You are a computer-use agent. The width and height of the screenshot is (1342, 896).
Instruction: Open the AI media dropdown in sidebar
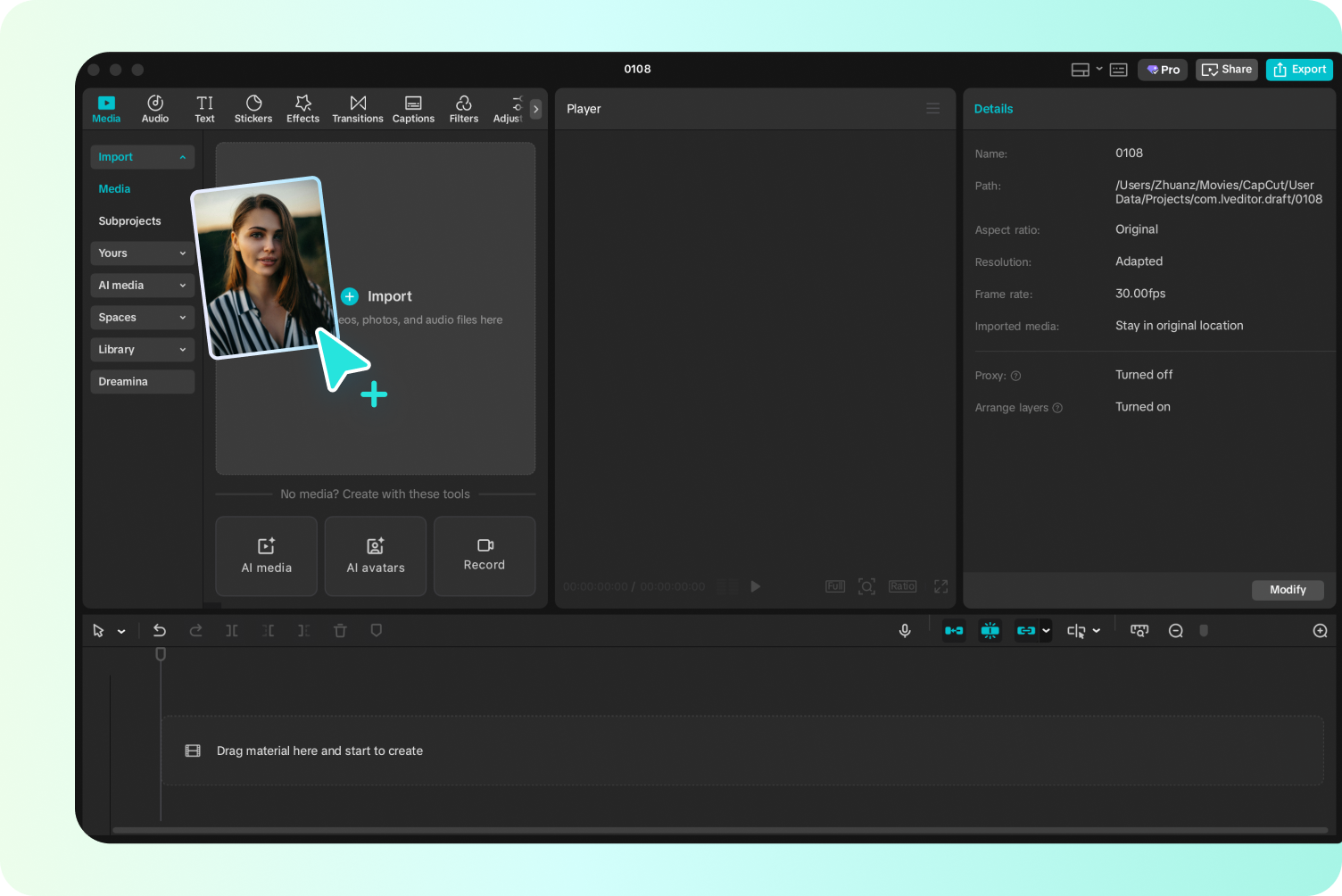click(142, 285)
